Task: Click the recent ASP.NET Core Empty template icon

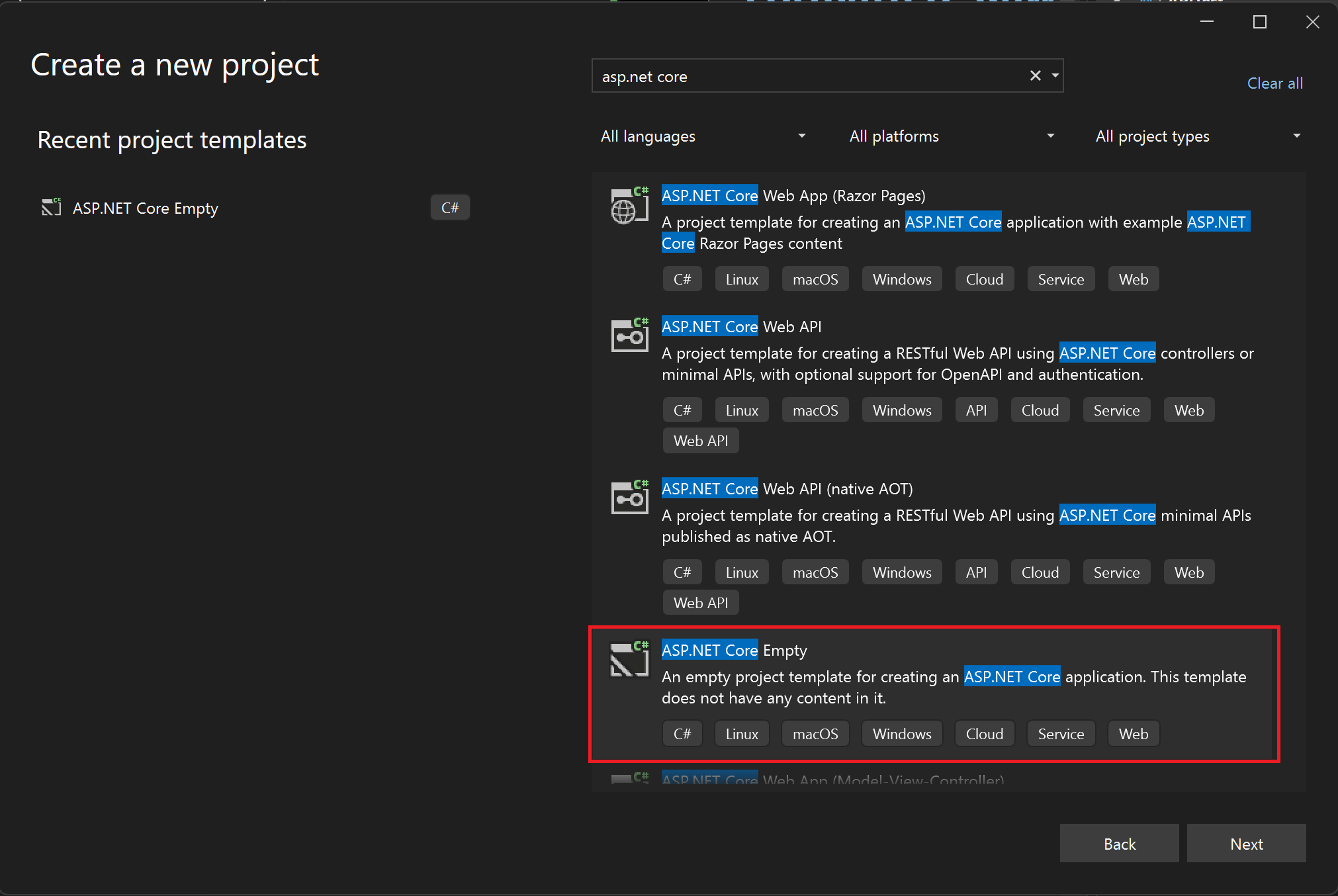Action: point(51,208)
